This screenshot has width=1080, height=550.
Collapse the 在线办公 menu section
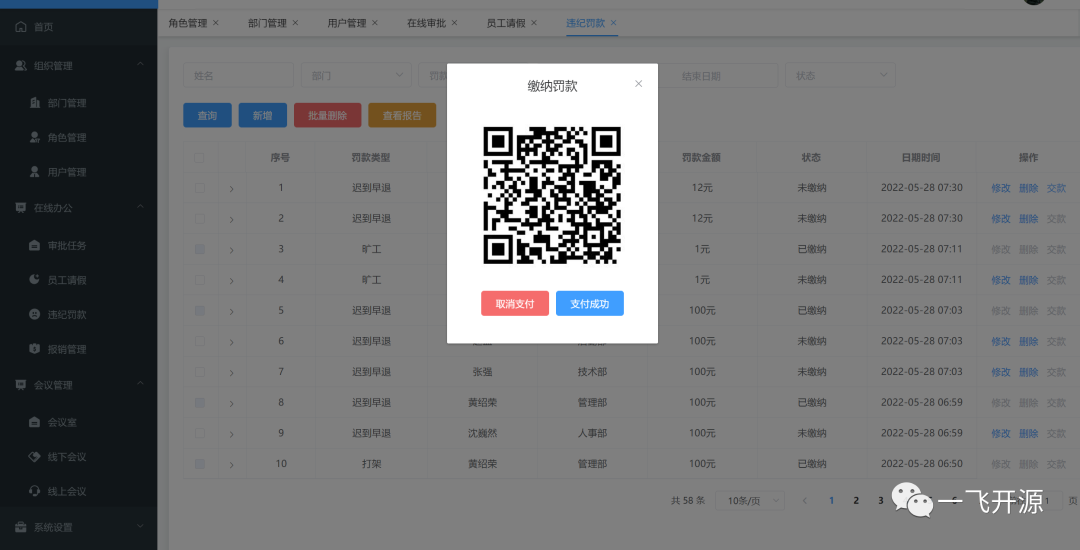[x=141, y=207]
